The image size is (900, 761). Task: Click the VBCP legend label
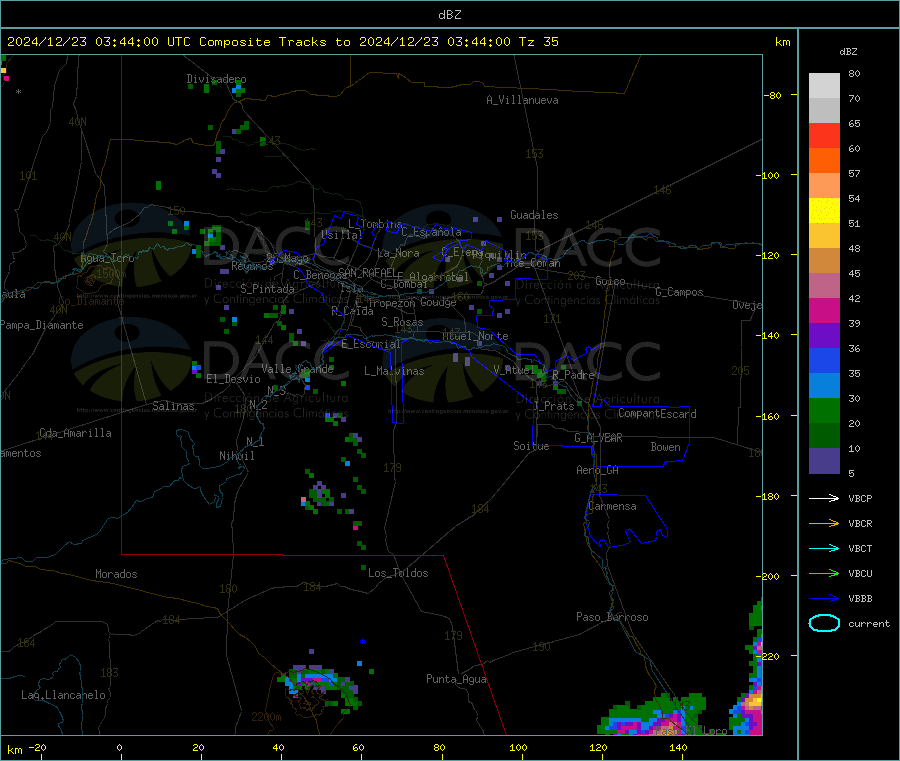(x=860, y=498)
